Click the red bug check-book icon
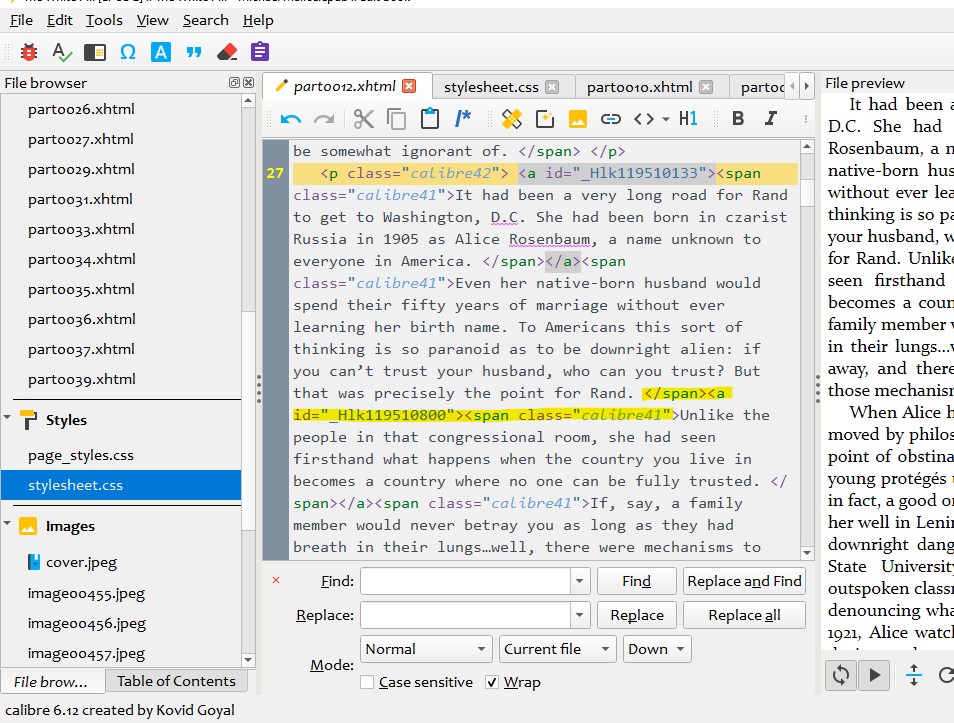 point(28,52)
